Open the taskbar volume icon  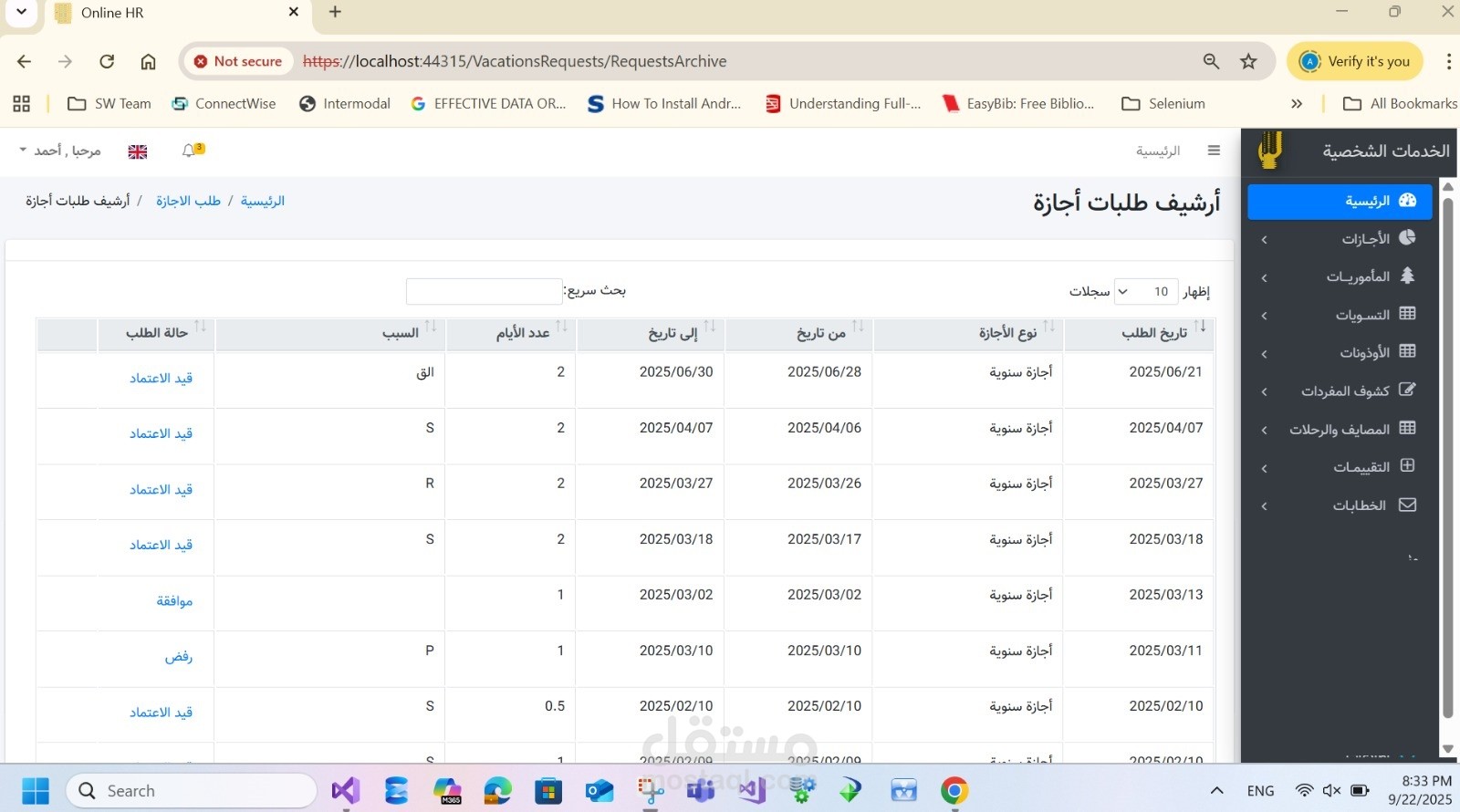[x=1332, y=790]
